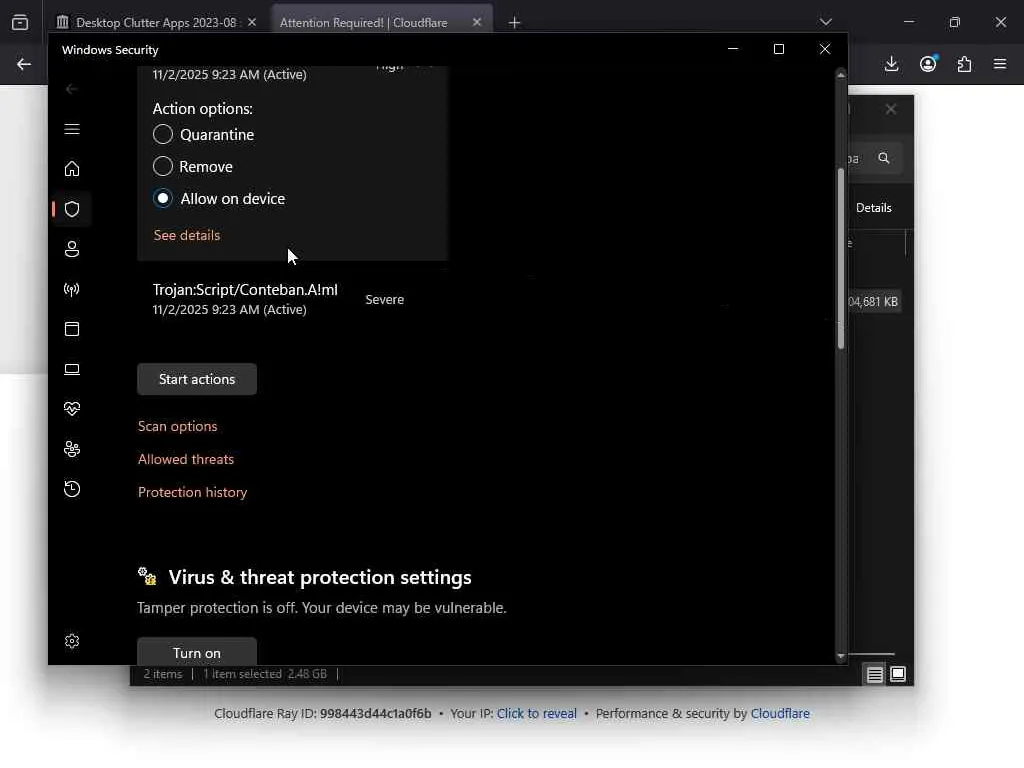Click the browser back arrow
1024x768 pixels.
click(x=24, y=64)
